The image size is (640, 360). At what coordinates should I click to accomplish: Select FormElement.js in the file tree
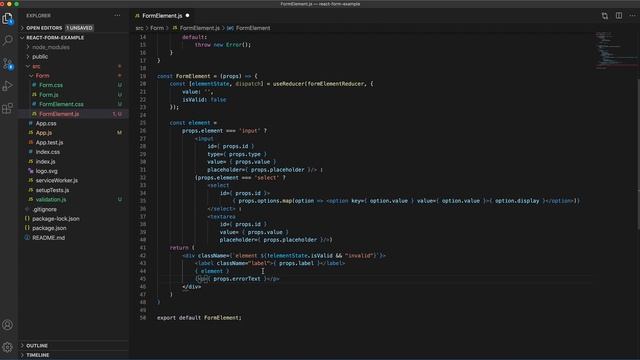(59, 114)
